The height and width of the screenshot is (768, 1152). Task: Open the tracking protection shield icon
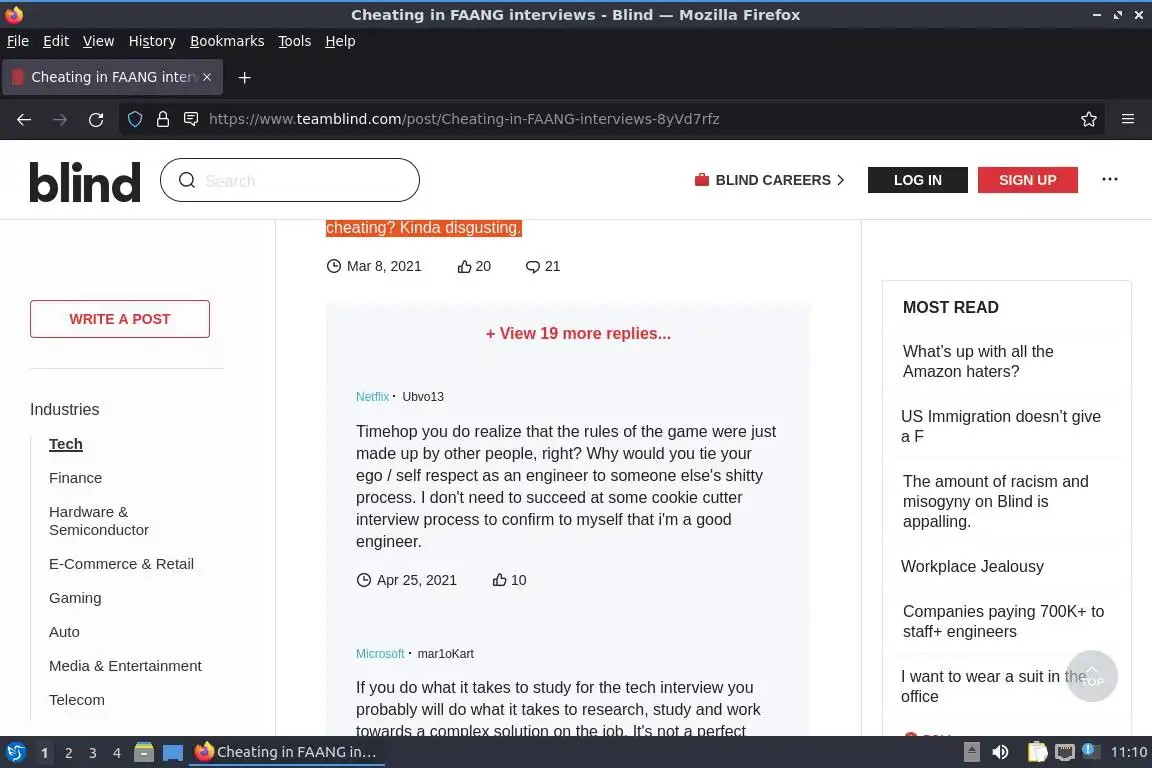coord(135,119)
